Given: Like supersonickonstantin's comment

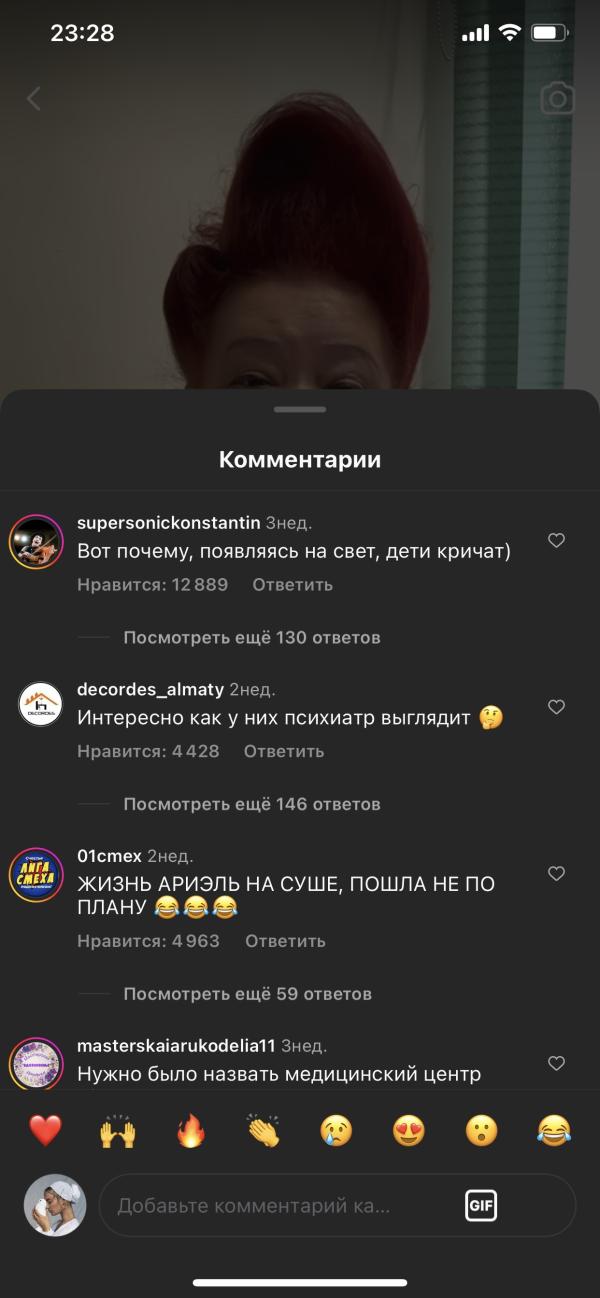Looking at the screenshot, I should point(557,541).
